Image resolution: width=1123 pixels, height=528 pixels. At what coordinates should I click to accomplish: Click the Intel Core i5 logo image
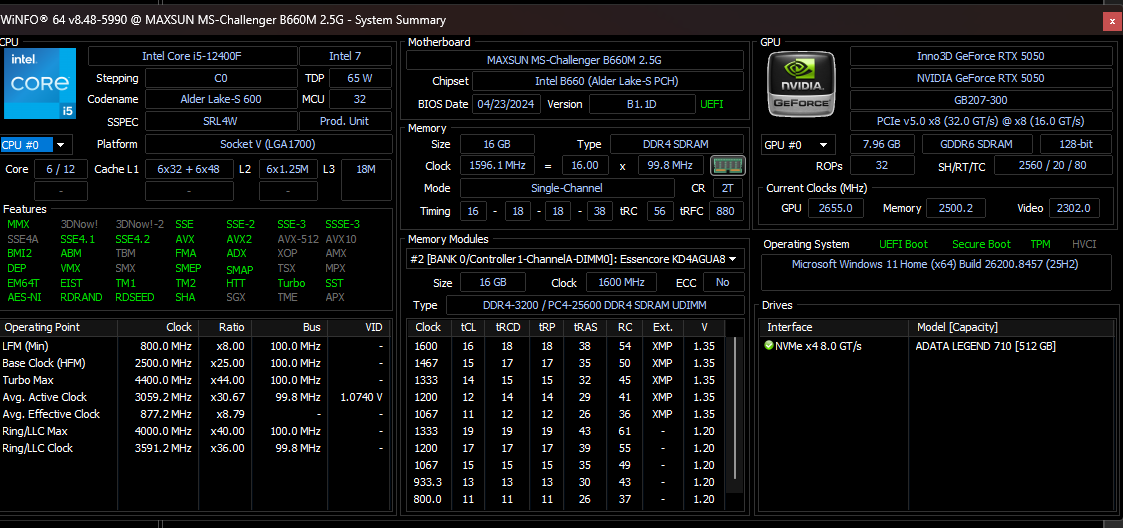40,83
